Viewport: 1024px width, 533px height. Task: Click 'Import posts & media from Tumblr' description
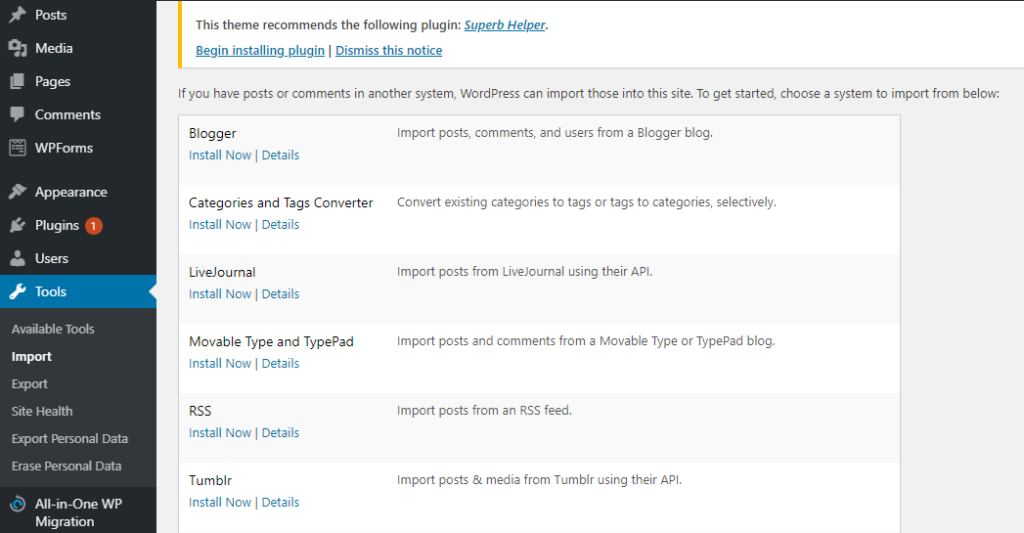pos(539,479)
